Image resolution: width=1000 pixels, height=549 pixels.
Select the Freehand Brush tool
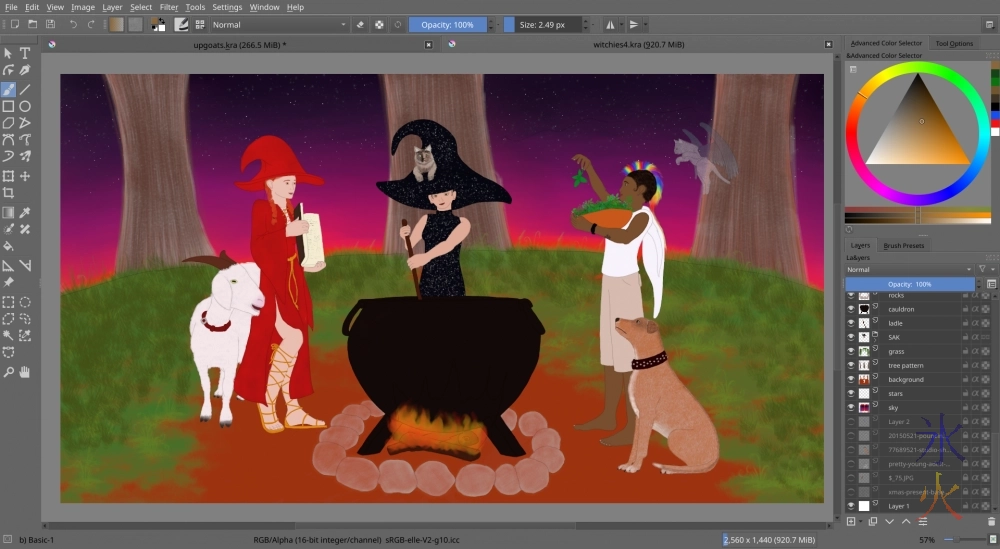pyautogui.click(x=8, y=89)
